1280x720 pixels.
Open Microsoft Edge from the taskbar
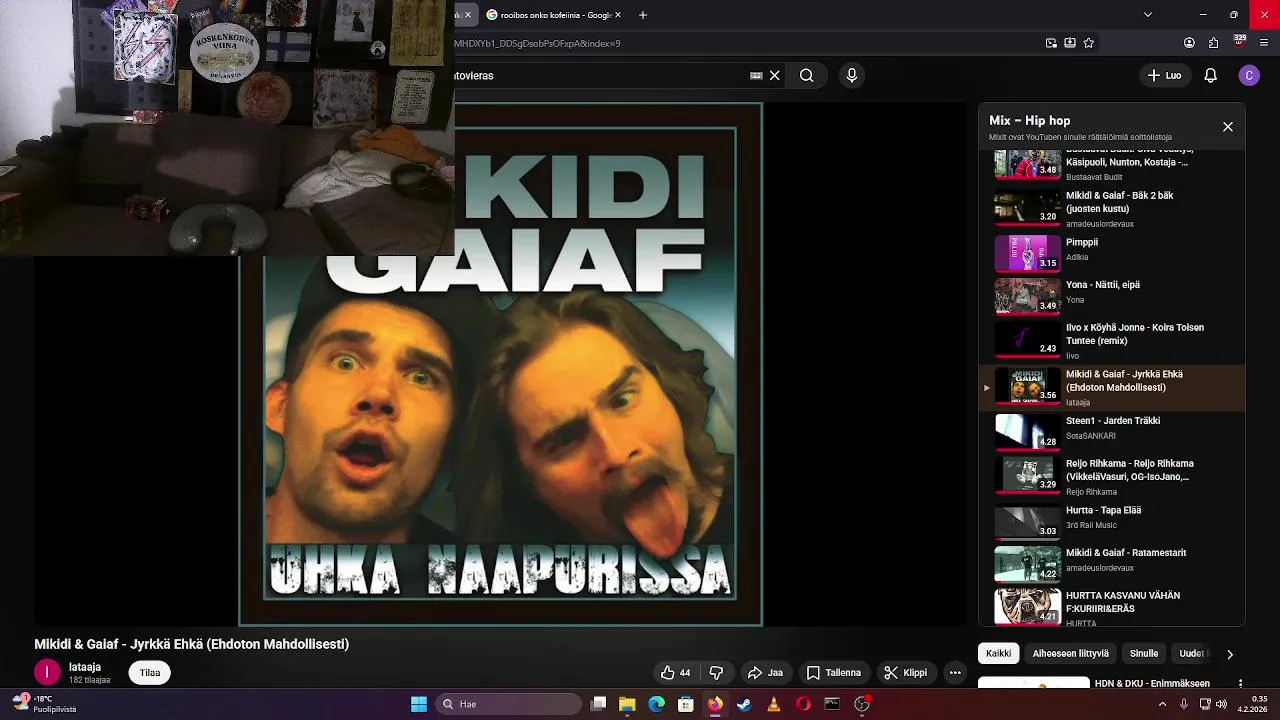click(656, 704)
